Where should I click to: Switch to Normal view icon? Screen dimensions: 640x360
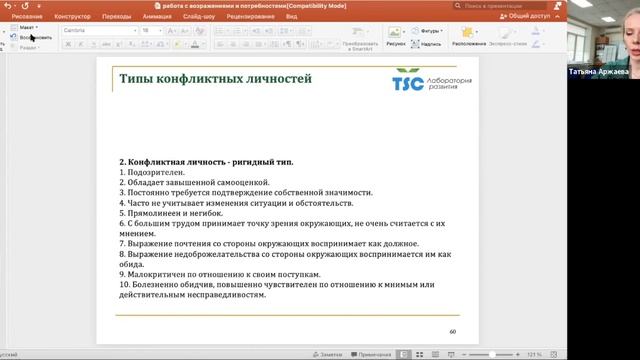coord(404,354)
